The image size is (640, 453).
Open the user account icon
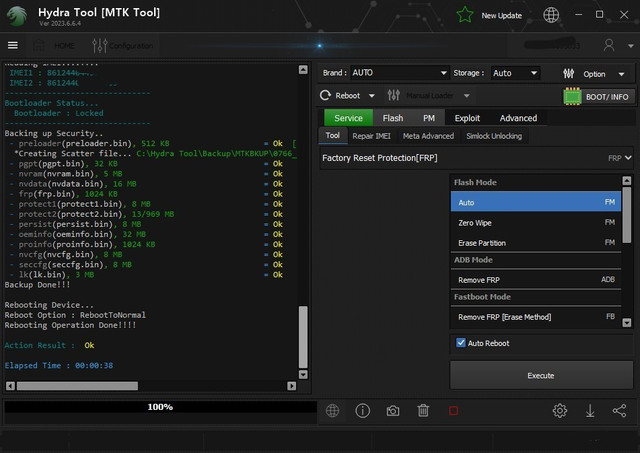pyautogui.click(x=609, y=45)
